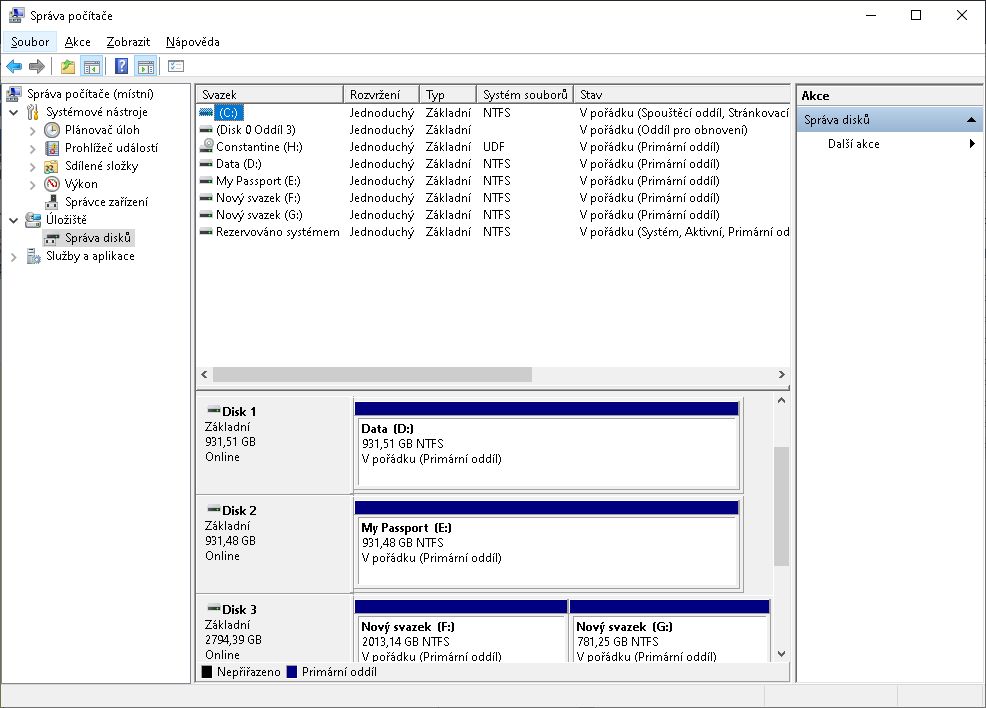Select the (Disk 0 Oddíl 3) volume row
This screenshot has width=986, height=708.
[494, 130]
